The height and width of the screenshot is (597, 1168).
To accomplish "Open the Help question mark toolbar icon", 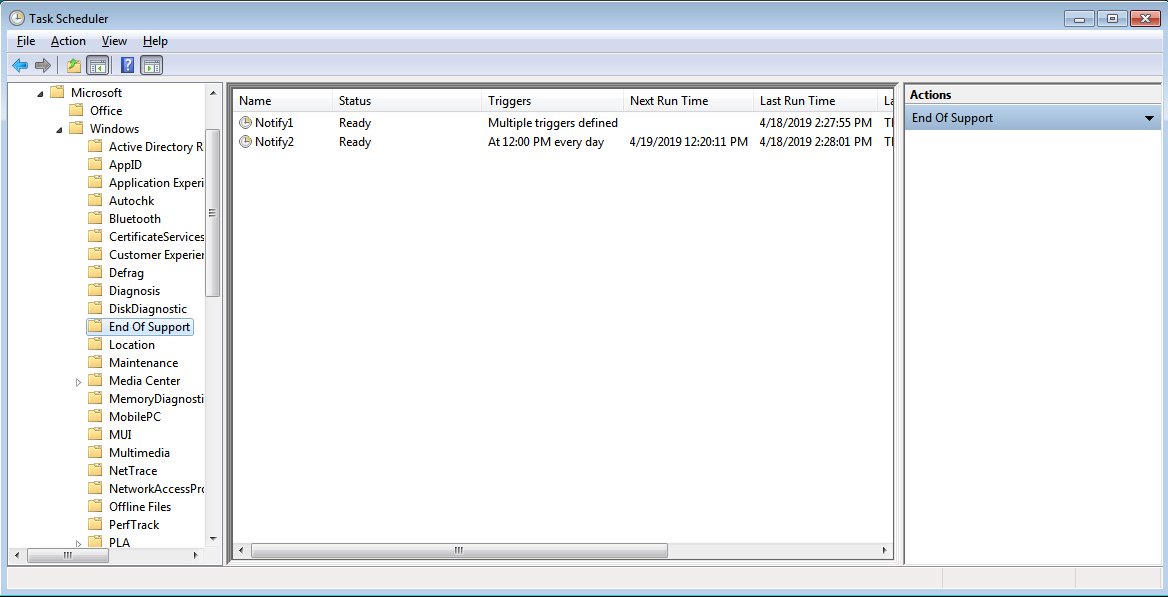I will pos(127,66).
